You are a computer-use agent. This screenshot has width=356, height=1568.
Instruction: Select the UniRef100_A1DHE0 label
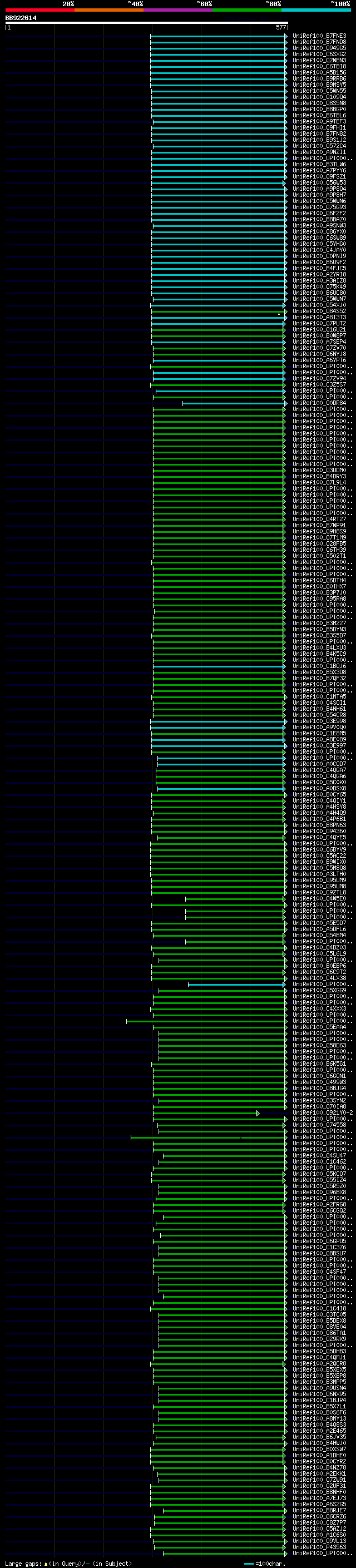(319, 1455)
